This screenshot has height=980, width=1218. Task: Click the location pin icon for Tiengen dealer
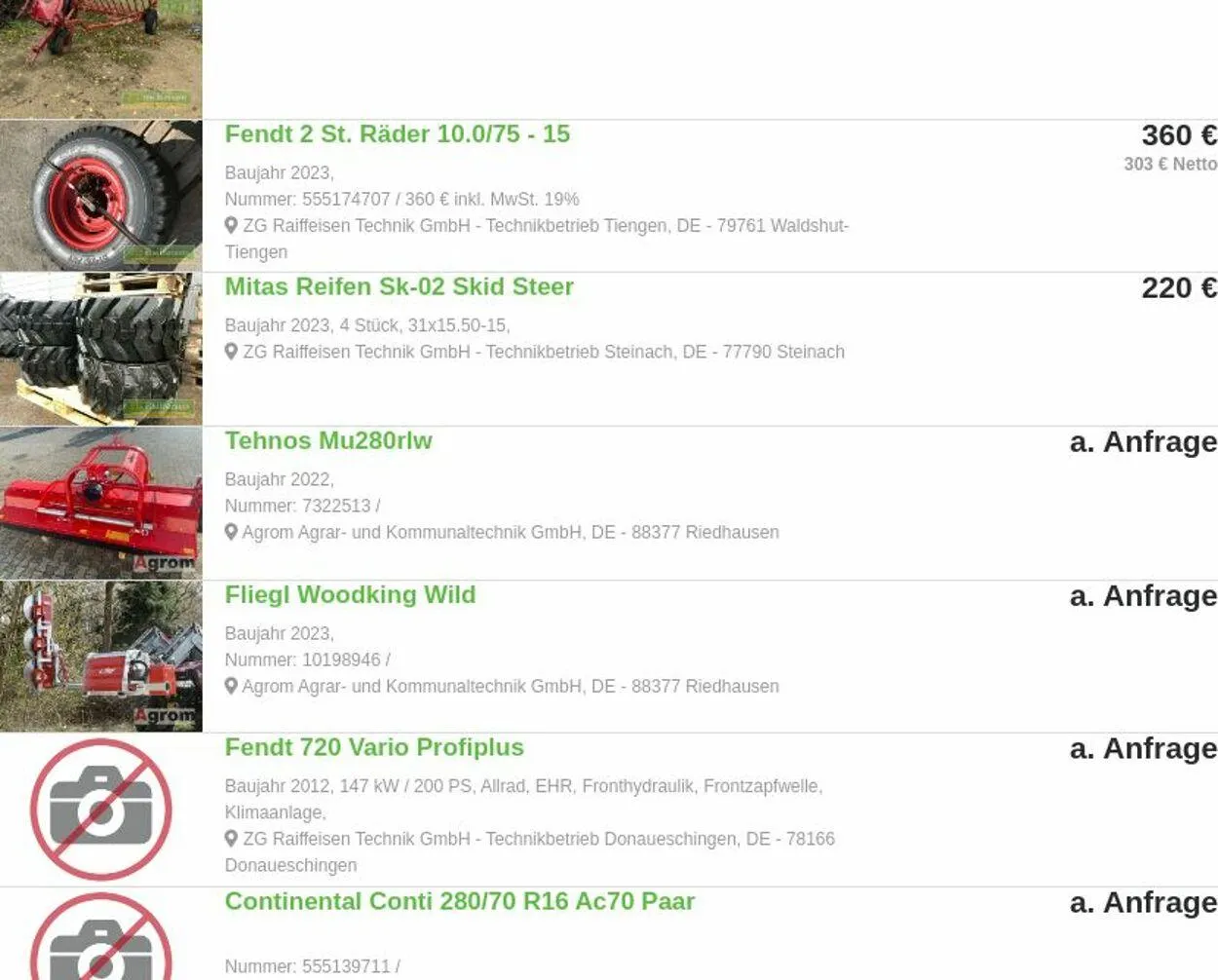[231, 225]
